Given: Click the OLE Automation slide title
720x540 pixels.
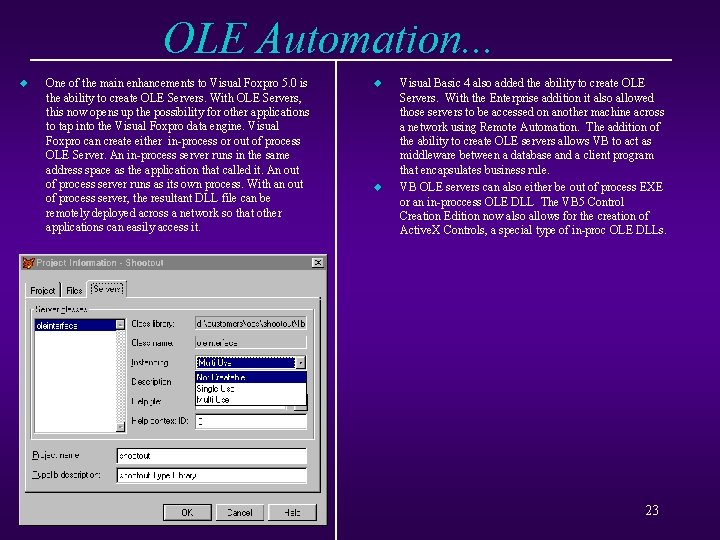Looking at the screenshot, I should [x=327, y=38].
